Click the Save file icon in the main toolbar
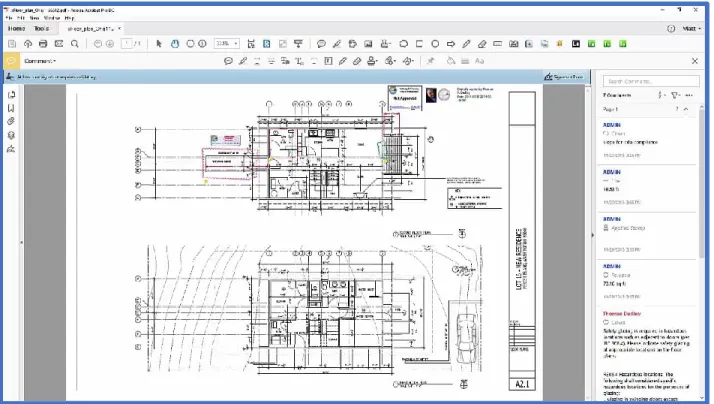The height and width of the screenshot is (404, 714). pyautogui.click(x=12, y=44)
